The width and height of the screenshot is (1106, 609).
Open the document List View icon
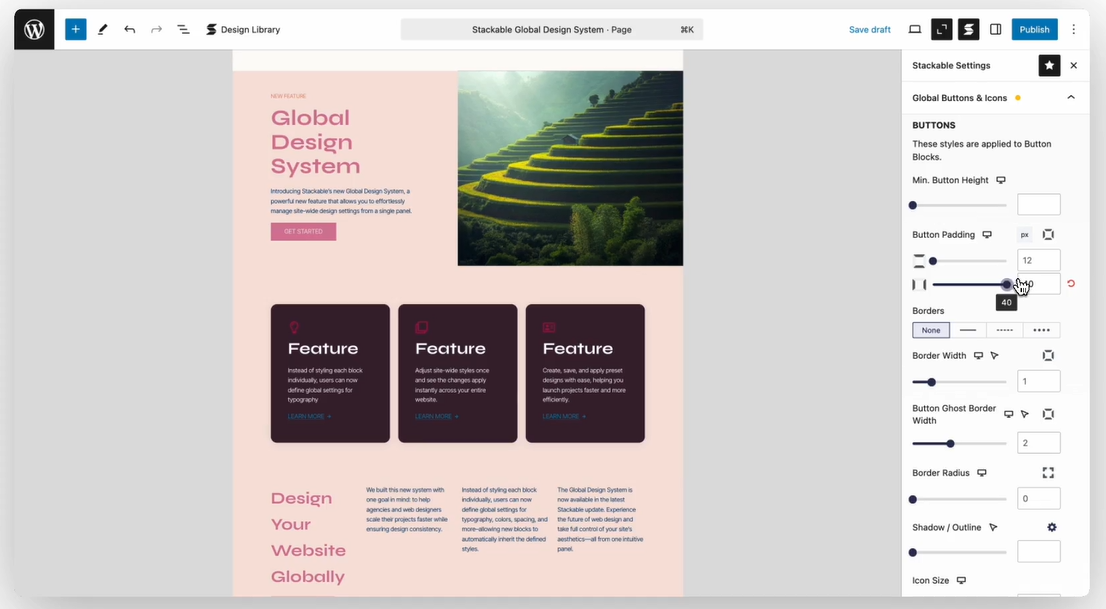[183, 29]
